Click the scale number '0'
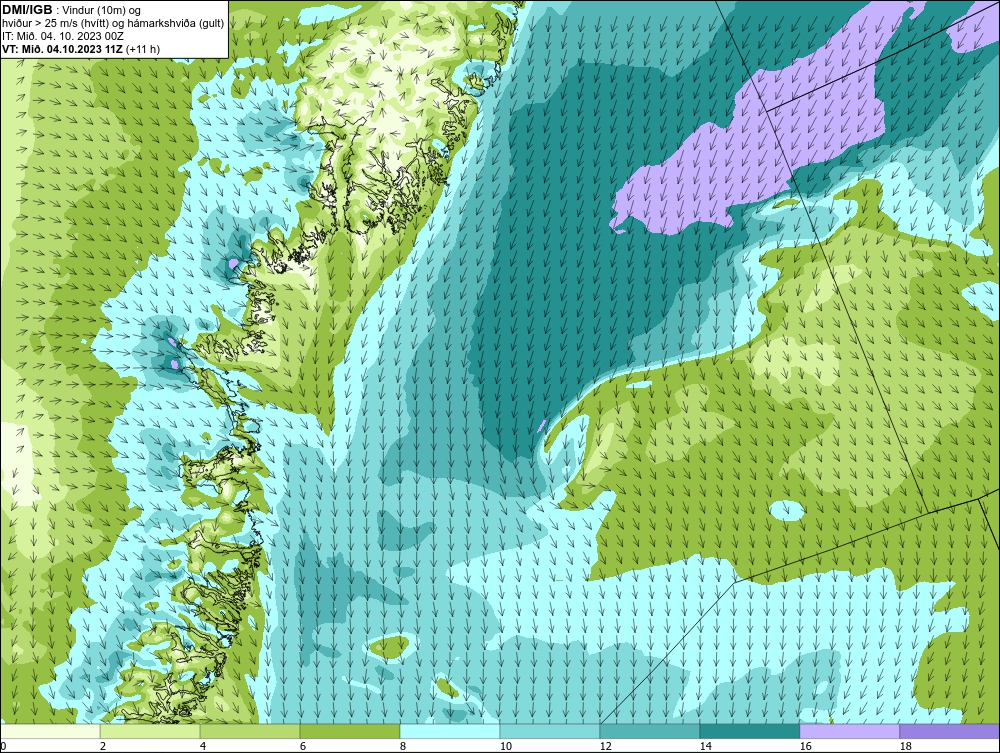Screen dimensions: 1000x753 (x=3, y=746)
